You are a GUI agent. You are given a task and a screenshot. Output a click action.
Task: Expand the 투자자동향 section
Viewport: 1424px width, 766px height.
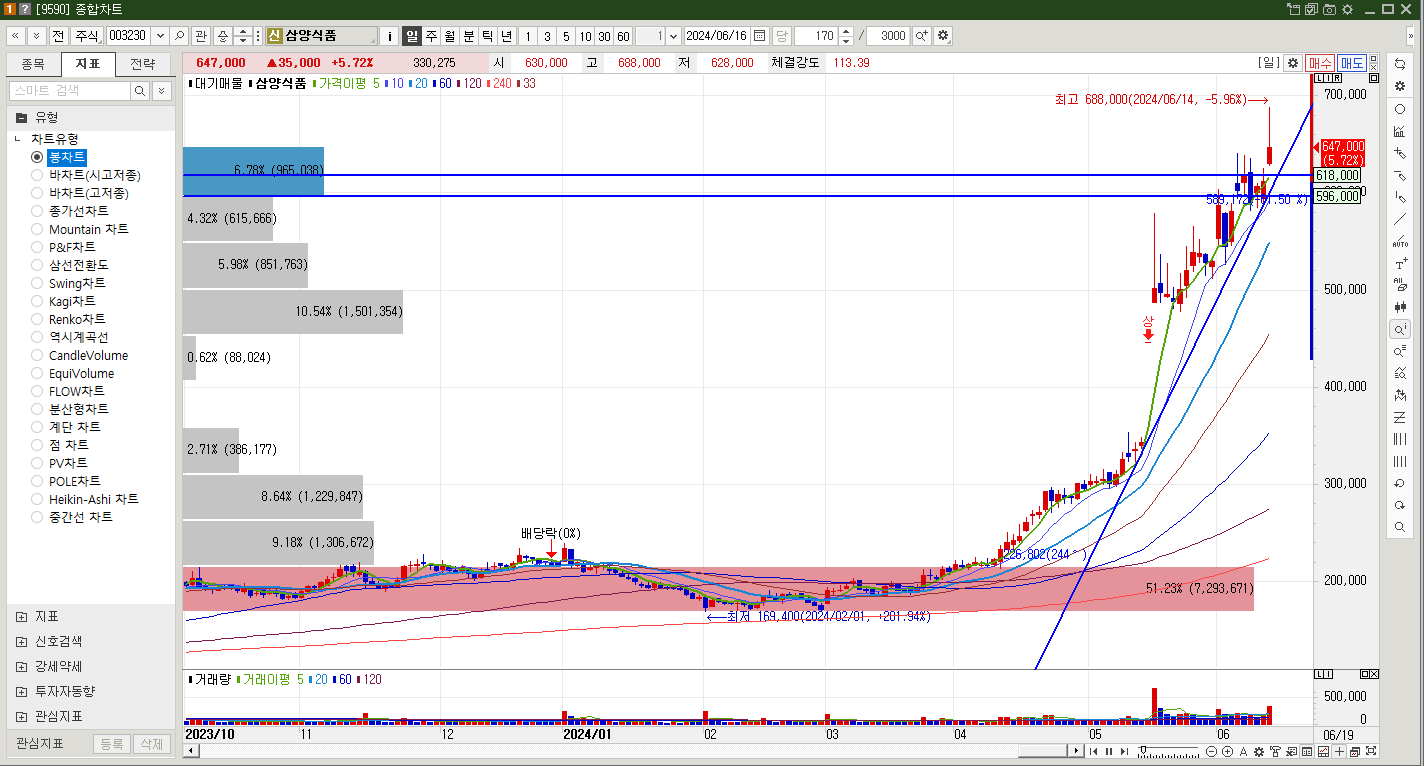pos(22,691)
